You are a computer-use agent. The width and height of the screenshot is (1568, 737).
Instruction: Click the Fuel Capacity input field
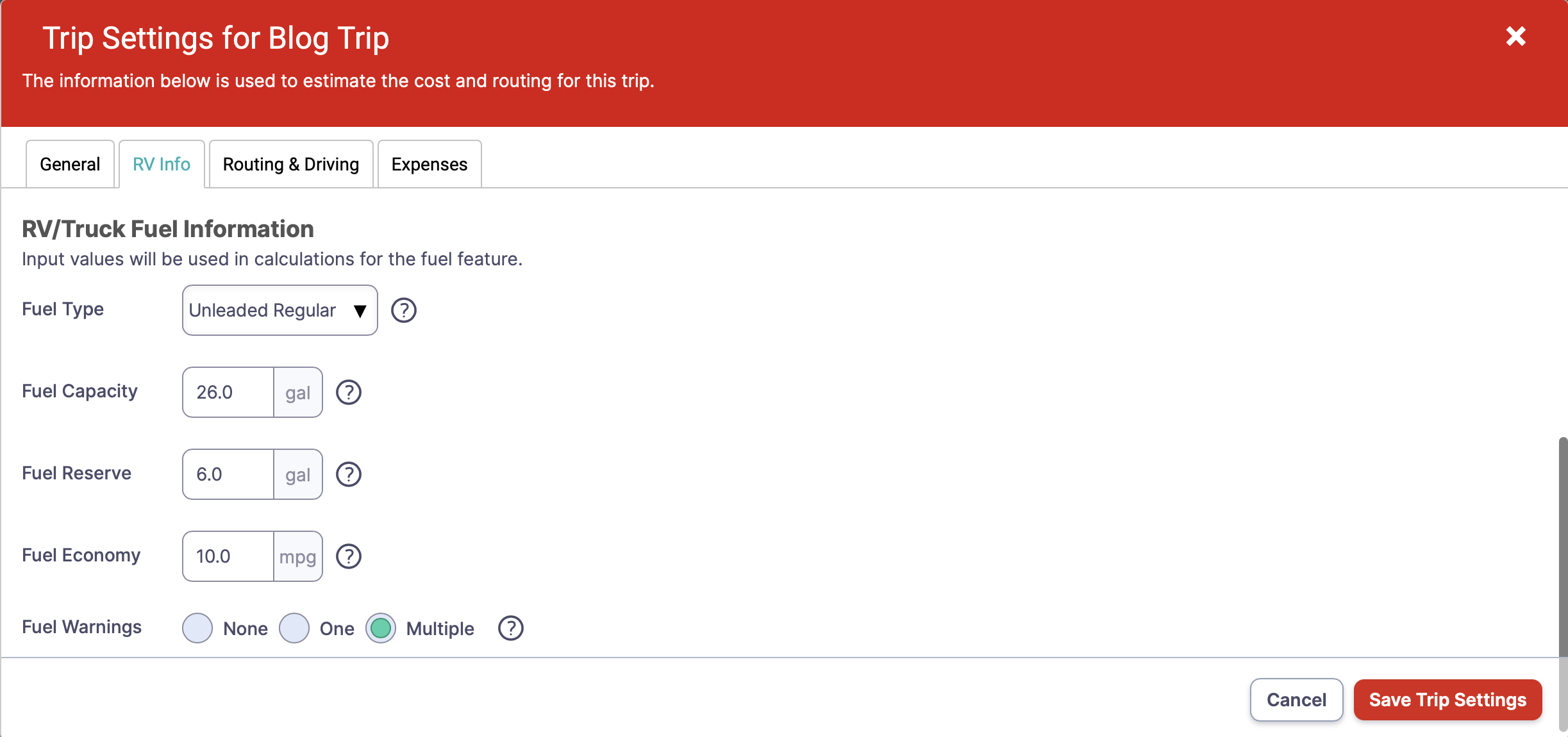point(228,392)
